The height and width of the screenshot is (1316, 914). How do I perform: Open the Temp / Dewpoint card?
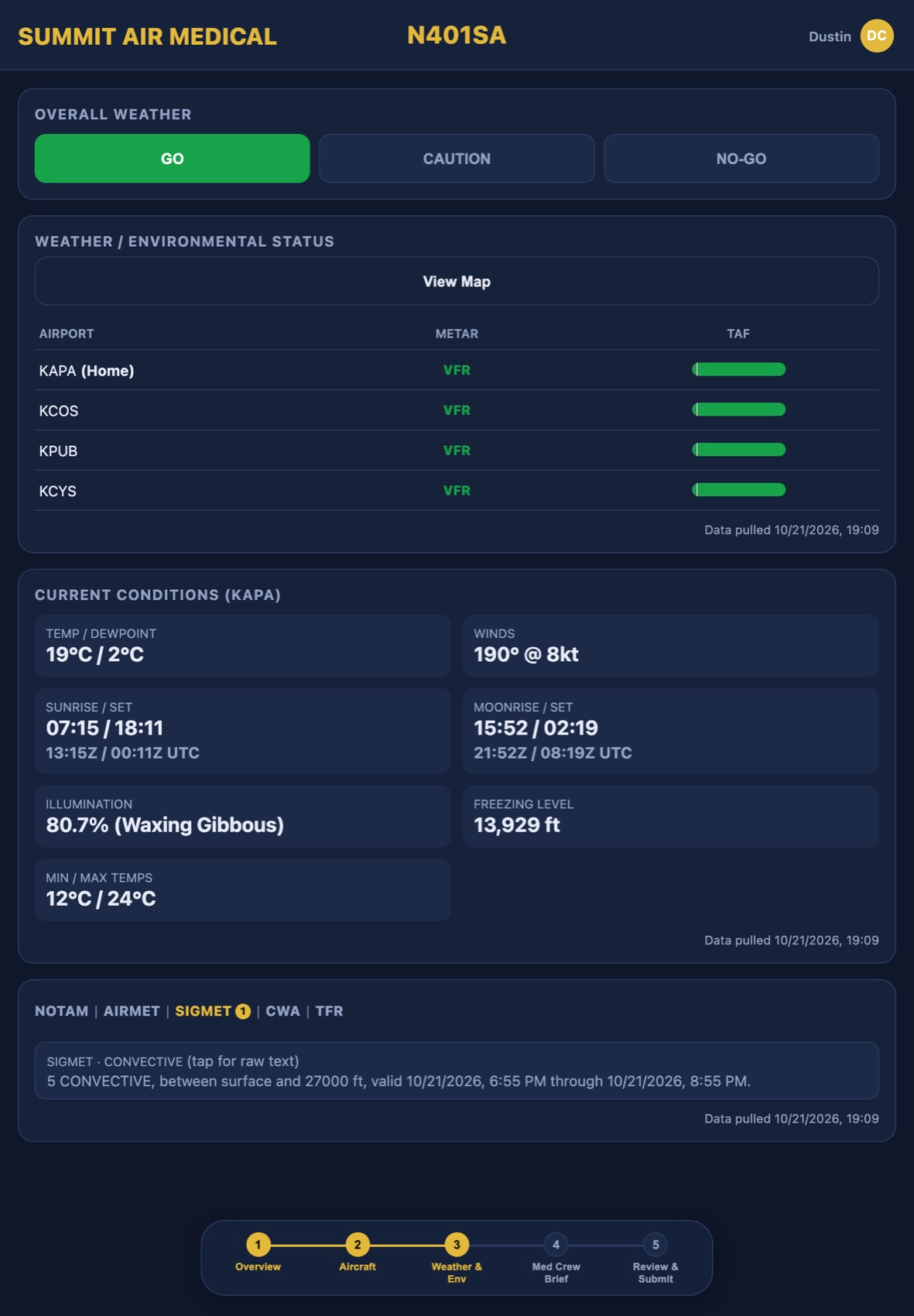[x=243, y=646]
